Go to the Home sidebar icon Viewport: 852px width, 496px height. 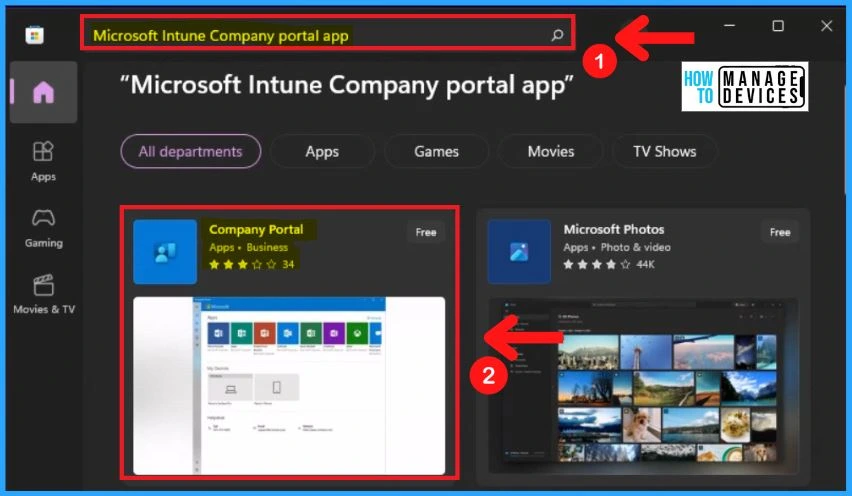43,92
